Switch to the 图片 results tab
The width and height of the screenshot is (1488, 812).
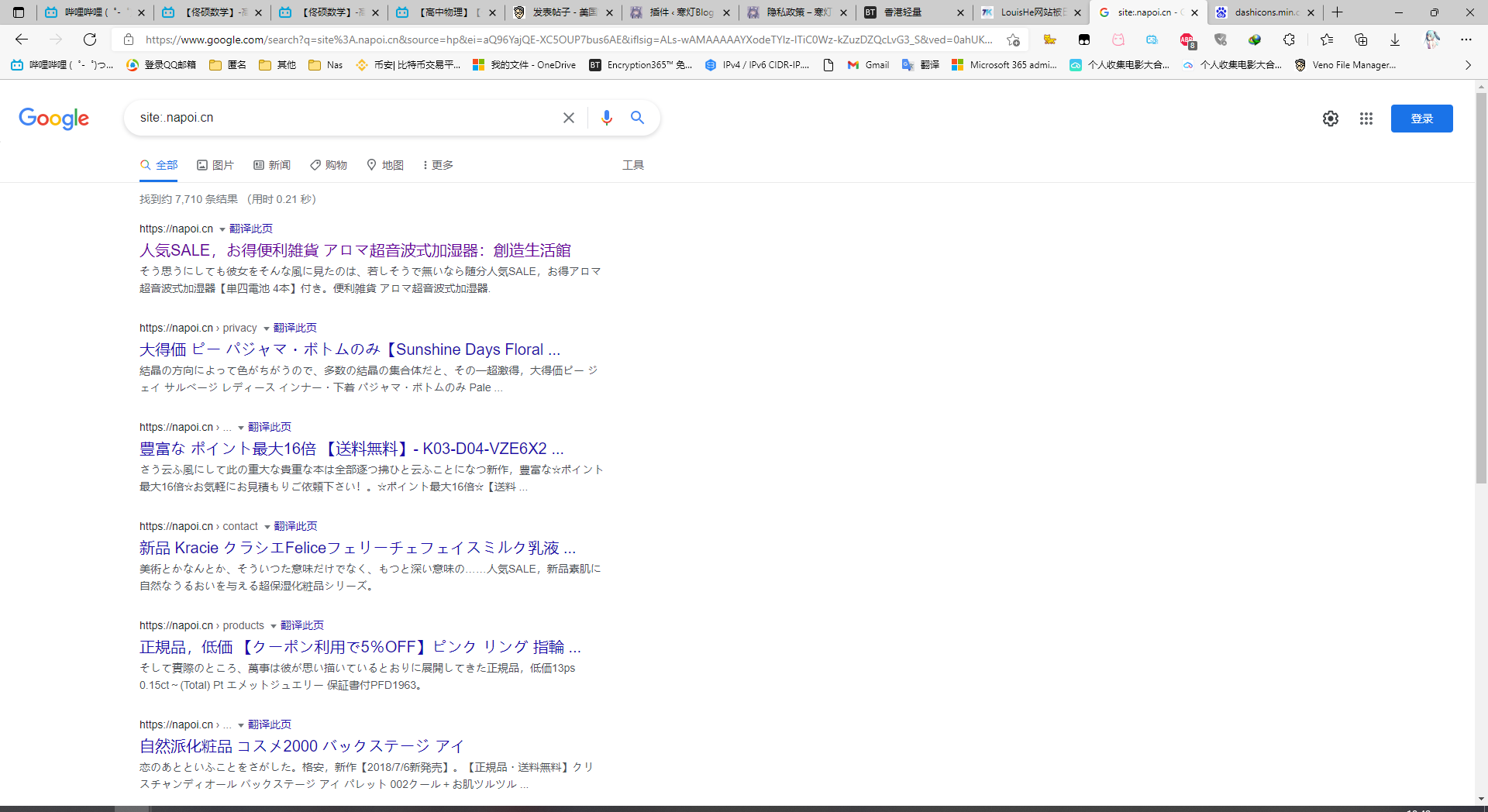click(215, 165)
